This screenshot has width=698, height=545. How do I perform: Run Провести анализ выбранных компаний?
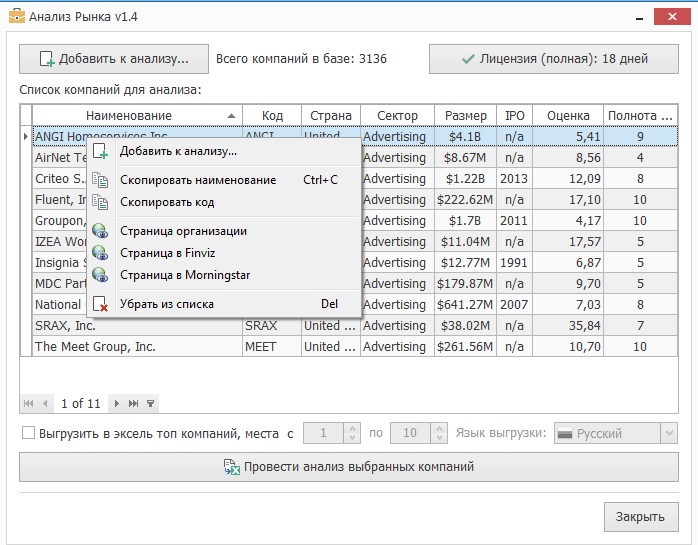coord(349,467)
